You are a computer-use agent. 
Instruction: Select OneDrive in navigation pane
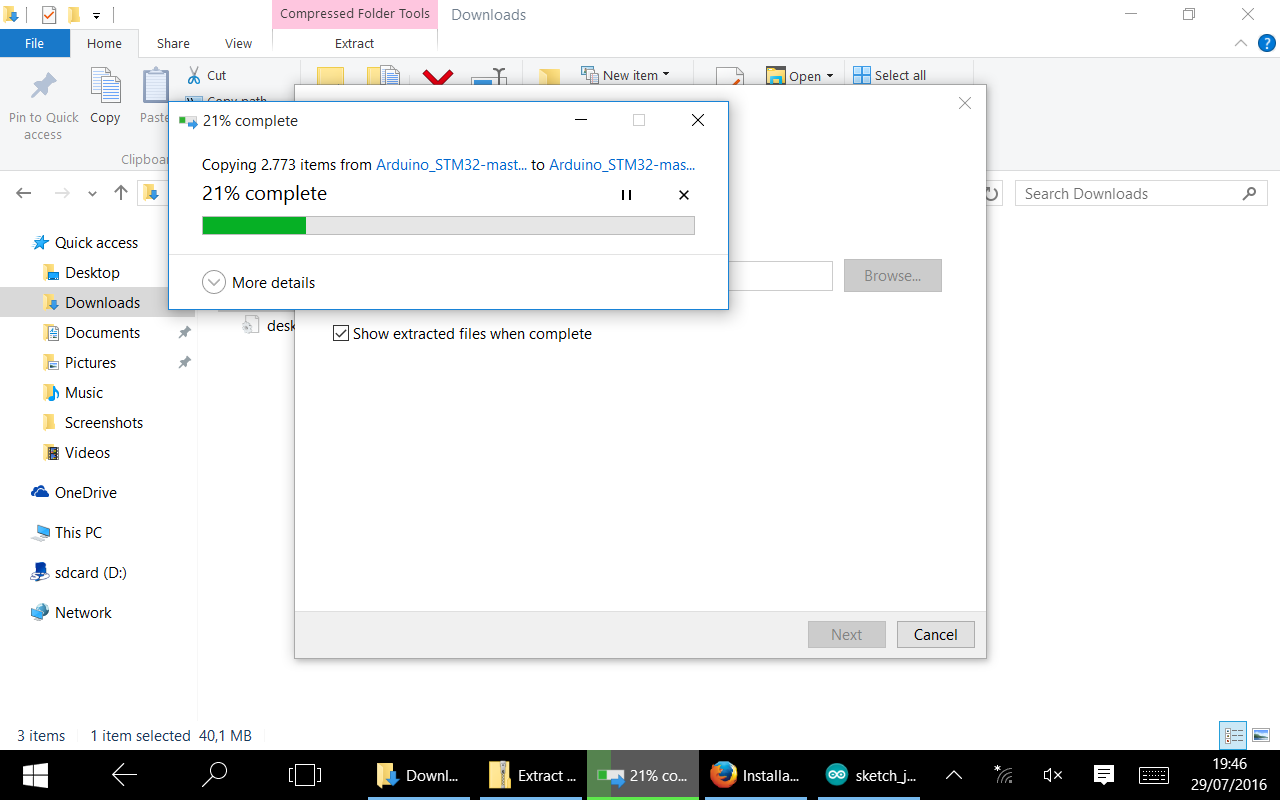tap(86, 493)
